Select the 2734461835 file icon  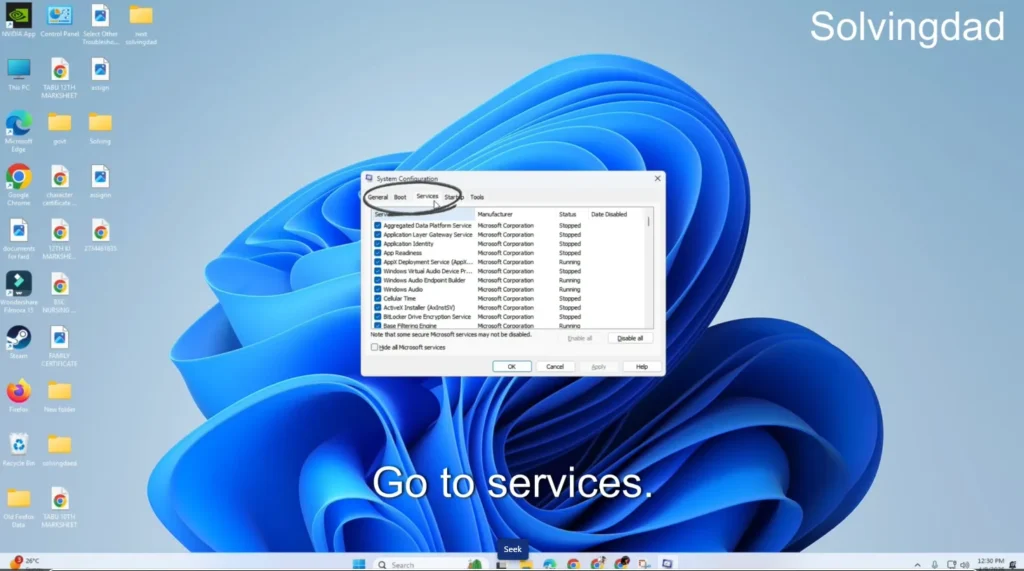click(100, 235)
